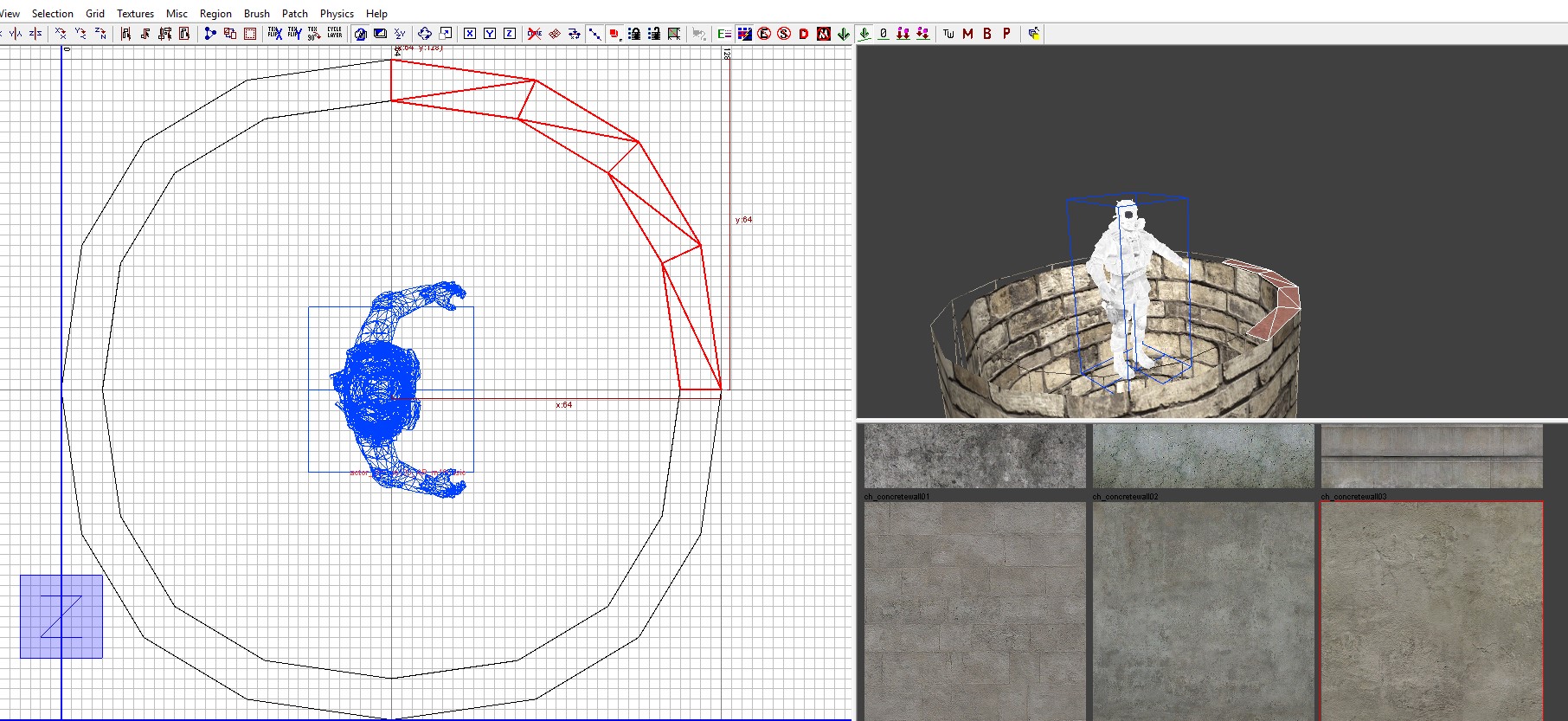Open the Grid menu
This screenshot has height=721, width=1568.
(x=95, y=14)
